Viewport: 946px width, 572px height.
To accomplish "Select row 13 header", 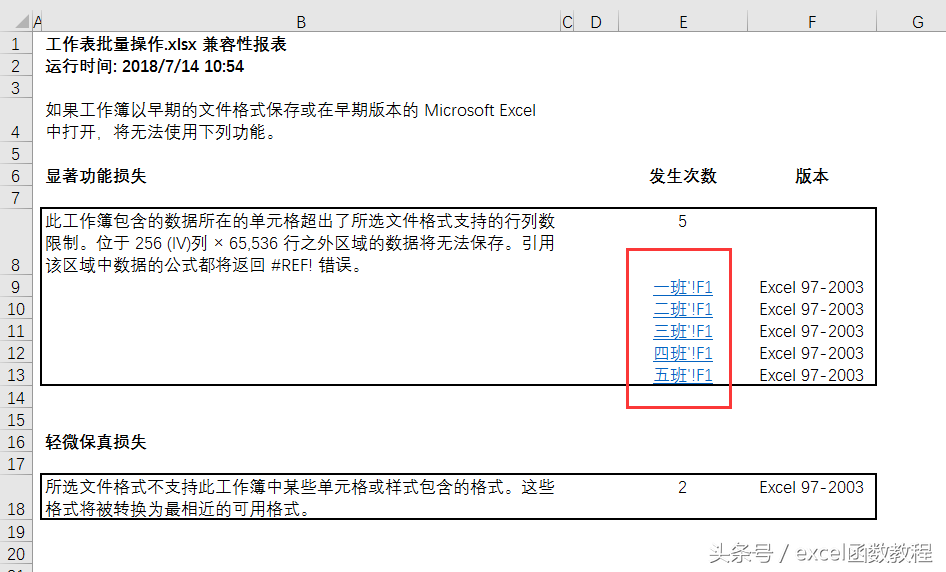I will (x=16, y=375).
